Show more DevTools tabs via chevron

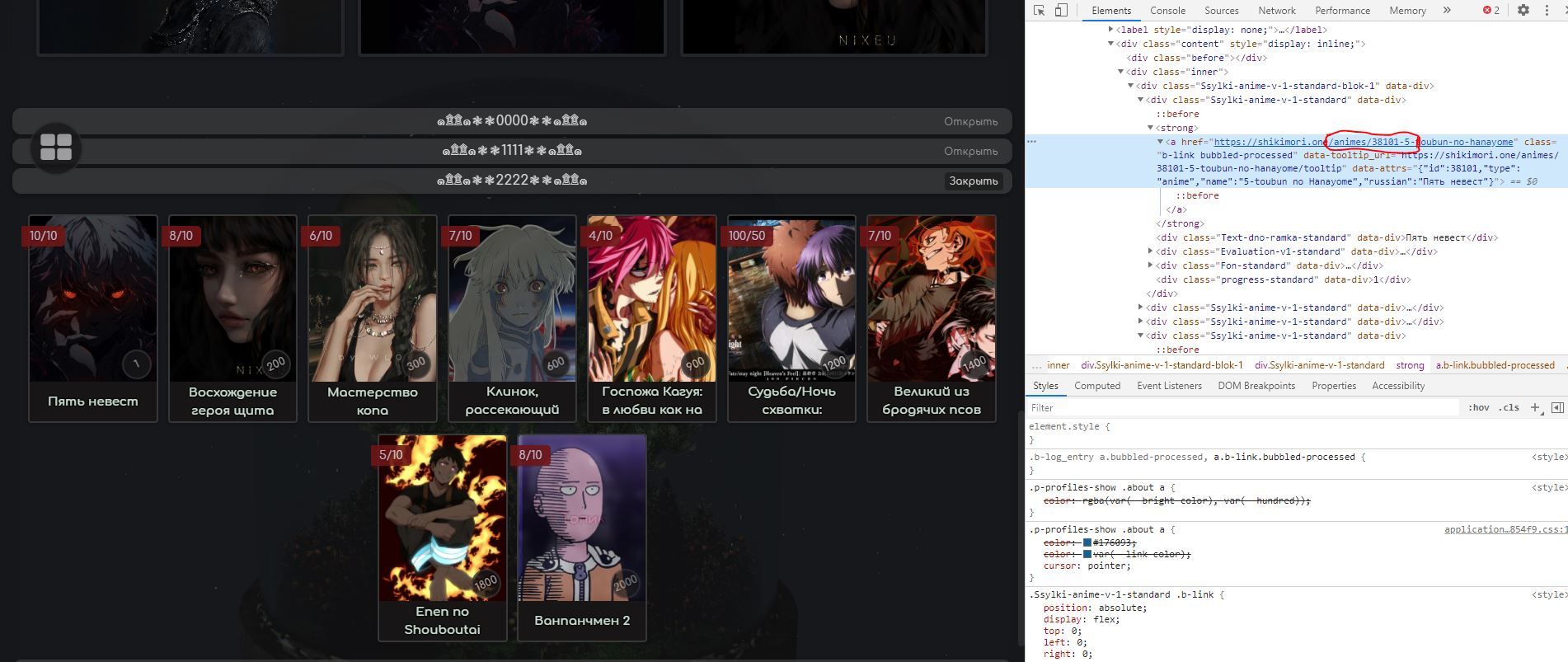[1447, 11]
